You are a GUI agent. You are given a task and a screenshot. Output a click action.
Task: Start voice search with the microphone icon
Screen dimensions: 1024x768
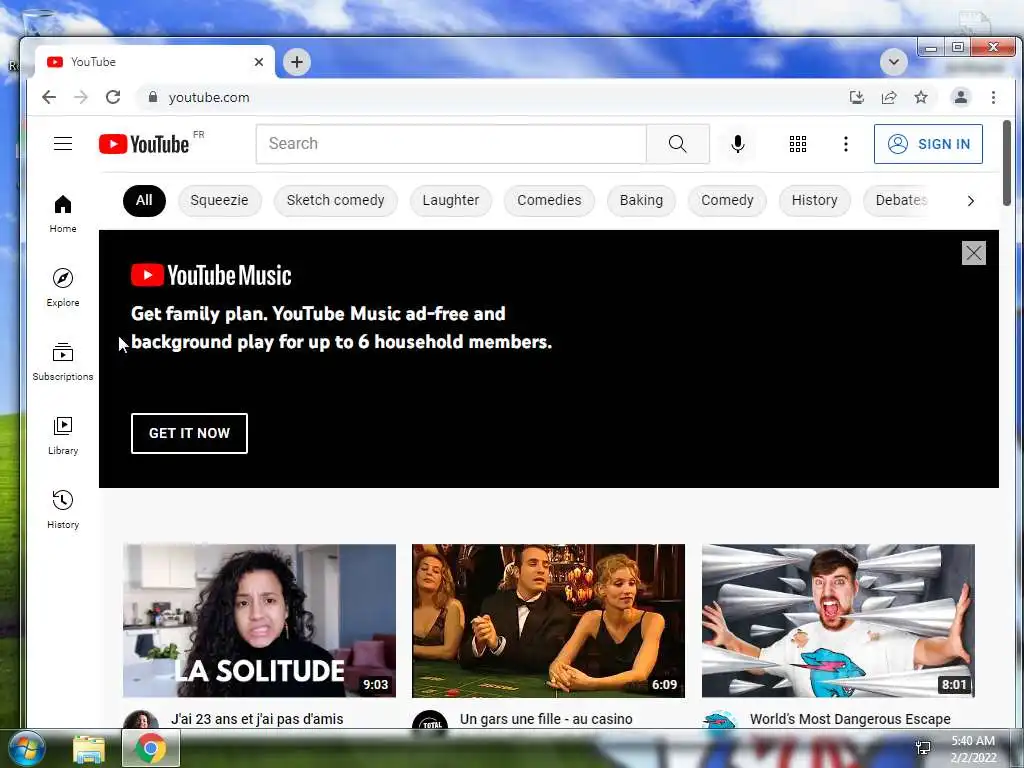coord(737,144)
